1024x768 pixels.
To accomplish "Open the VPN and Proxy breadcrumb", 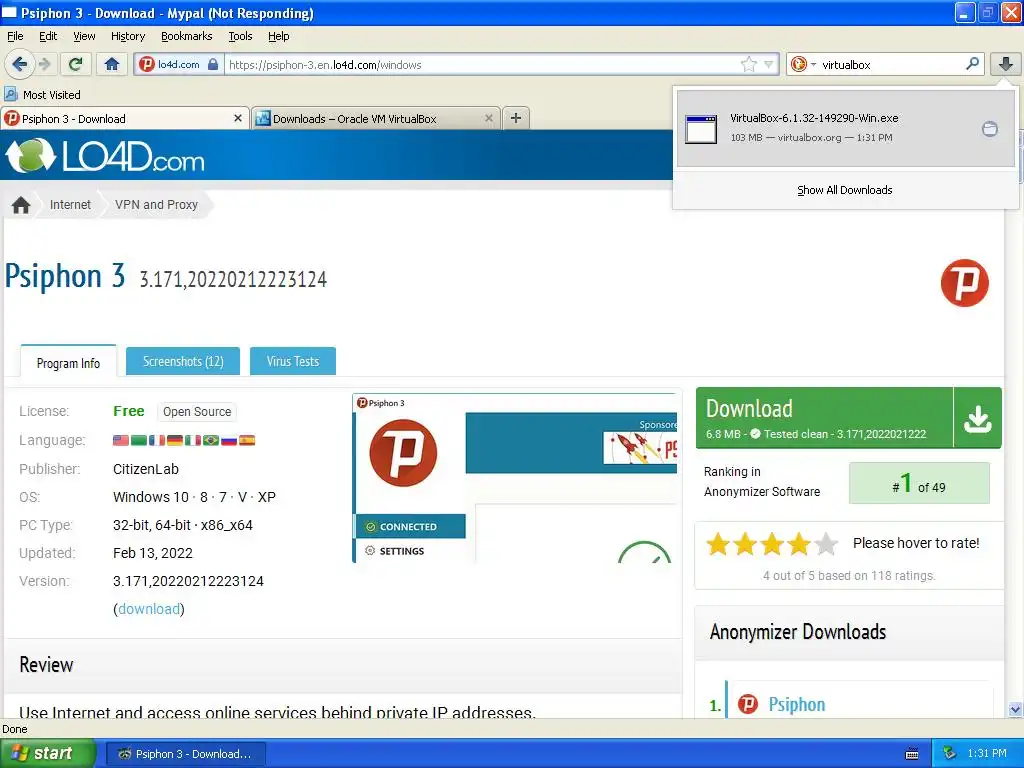I will pyautogui.click(x=156, y=204).
